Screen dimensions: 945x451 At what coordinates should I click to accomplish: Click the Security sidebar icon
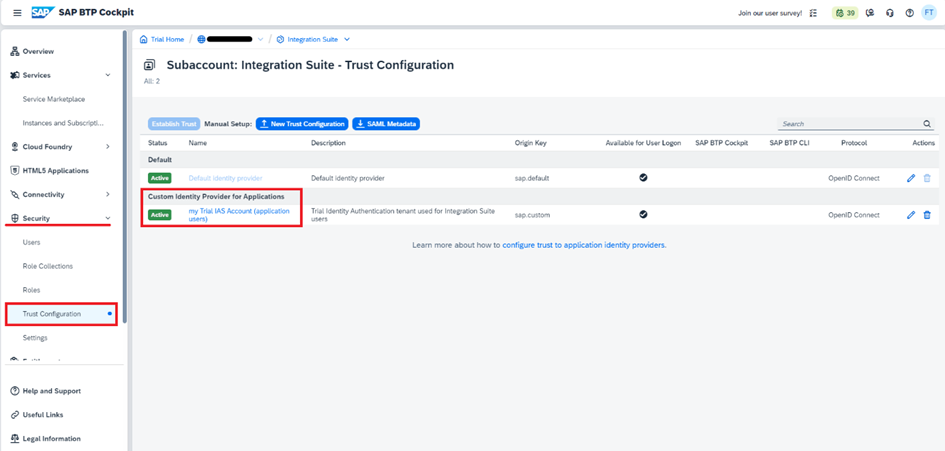pos(15,218)
